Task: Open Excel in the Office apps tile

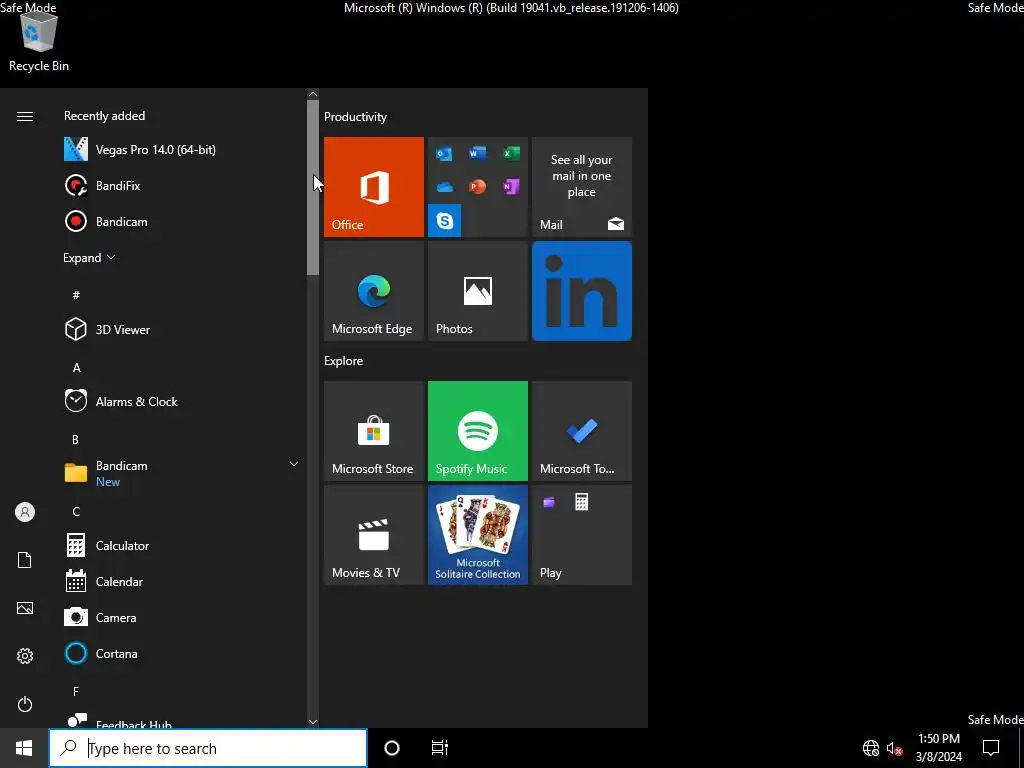Action: [x=511, y=153]
